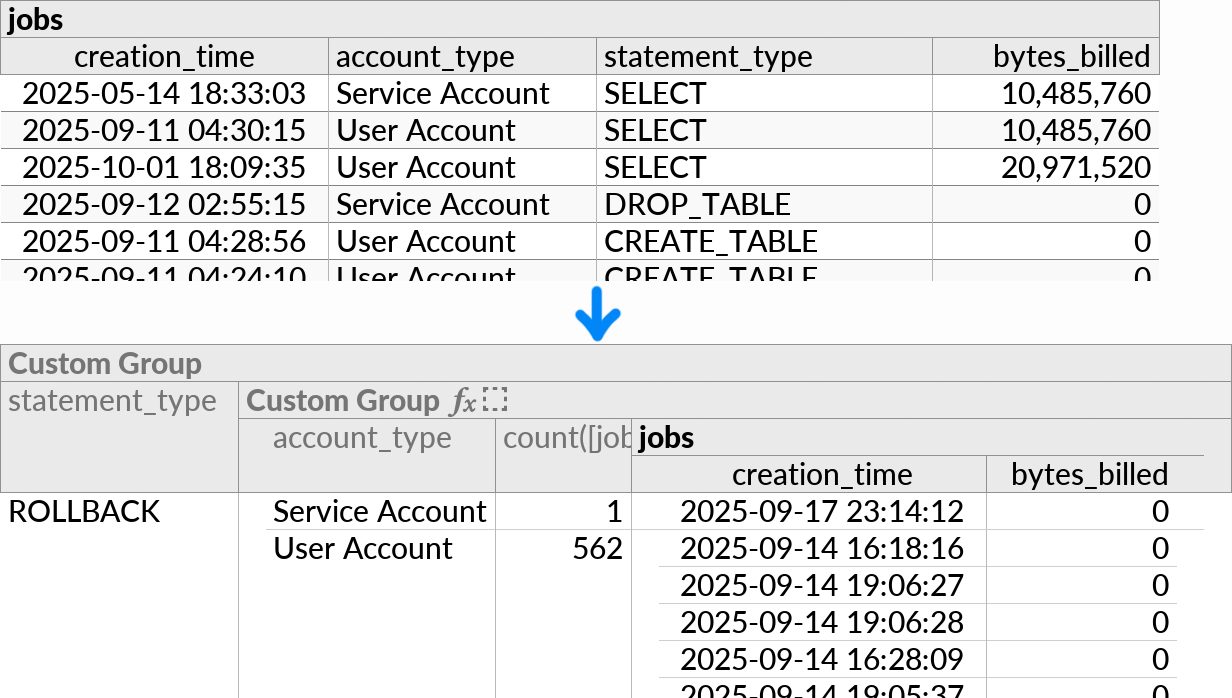Select the ROLLBACK row label
1232x698 pixels.
83,511
